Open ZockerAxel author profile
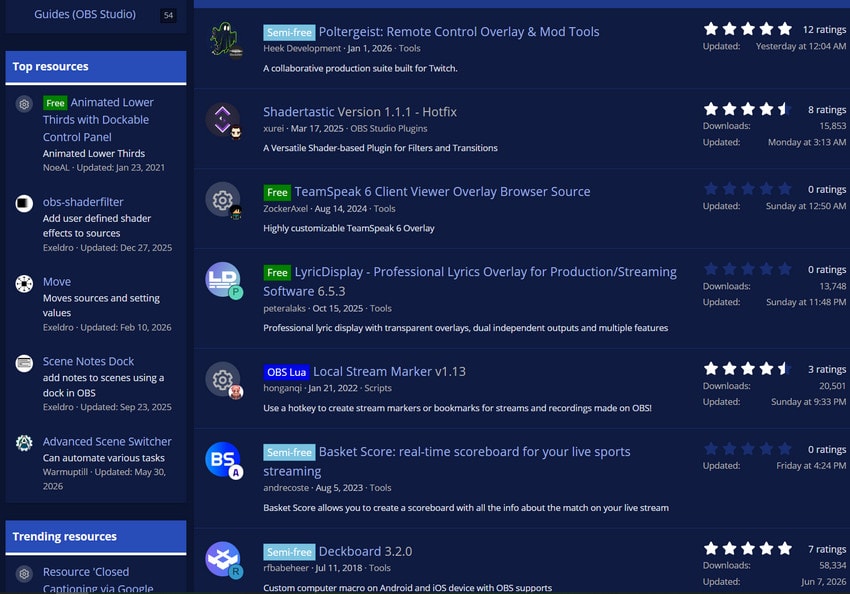Image resolution: width=850 pixels, height=594 pixels. (285, 209)
